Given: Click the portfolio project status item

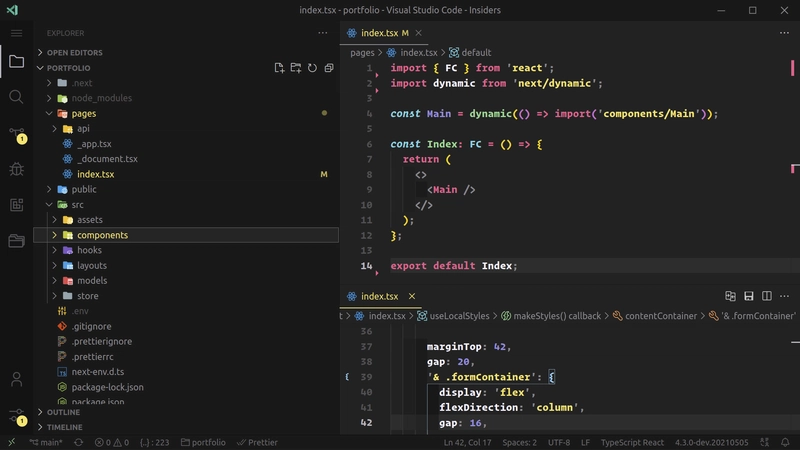Looking at the screenshot, I should 203,442.
